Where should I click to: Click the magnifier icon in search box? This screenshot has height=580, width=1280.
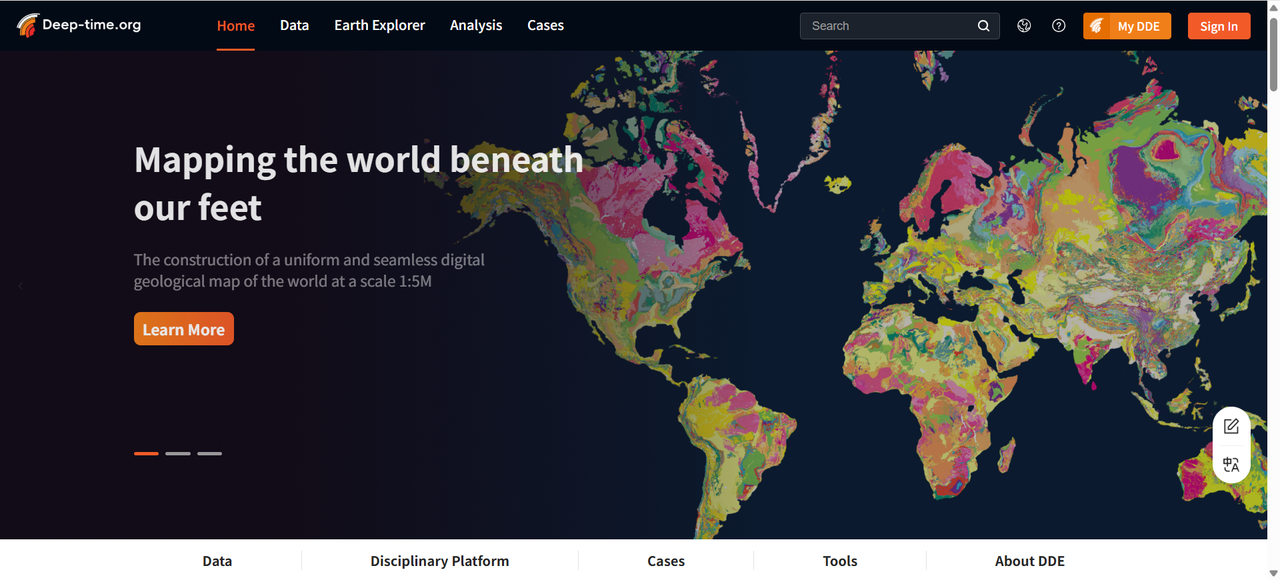point(983,26)
